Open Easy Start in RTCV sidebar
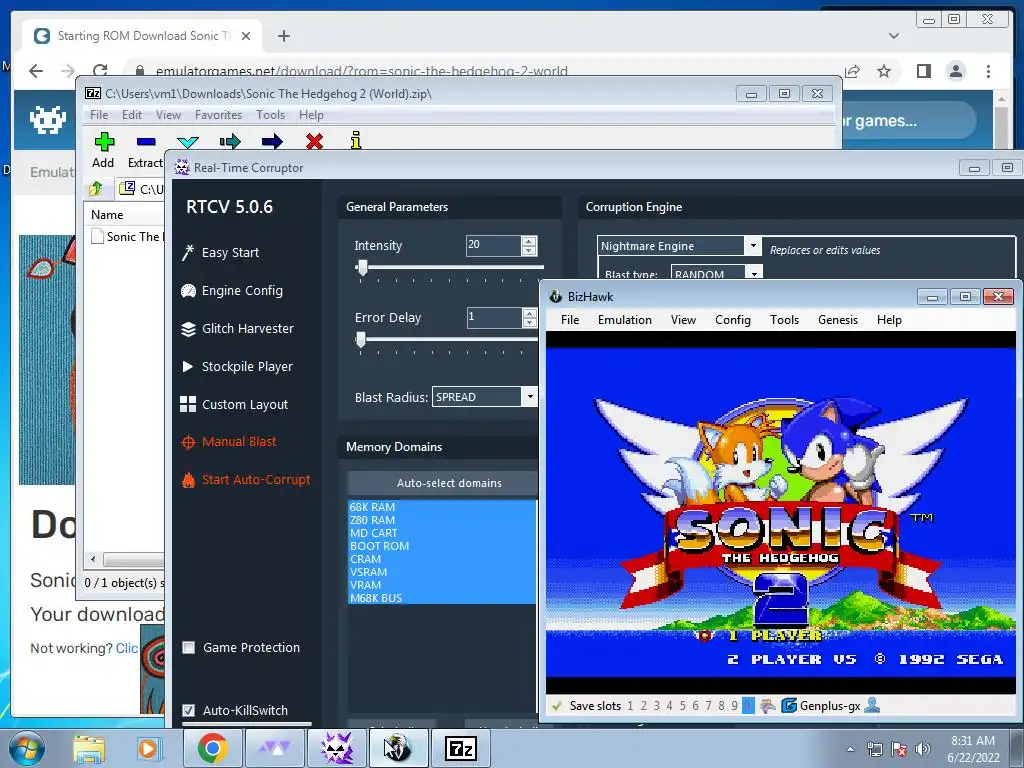 pos(230,253)
